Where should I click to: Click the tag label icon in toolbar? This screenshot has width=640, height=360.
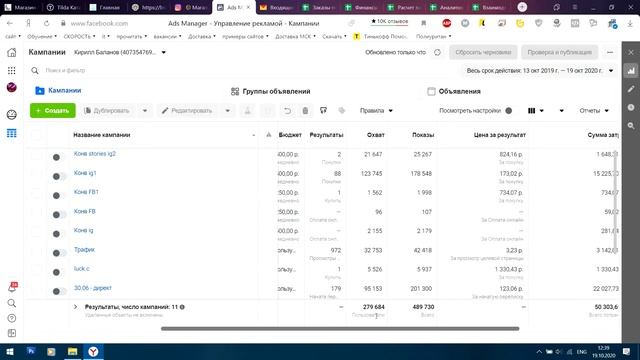coord(342,111)
